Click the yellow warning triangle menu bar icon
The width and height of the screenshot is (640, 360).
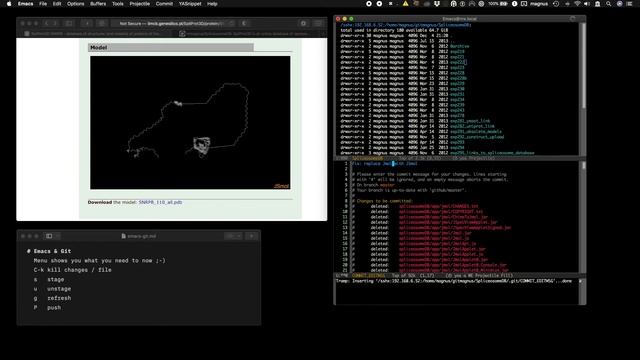pos(405,4)
